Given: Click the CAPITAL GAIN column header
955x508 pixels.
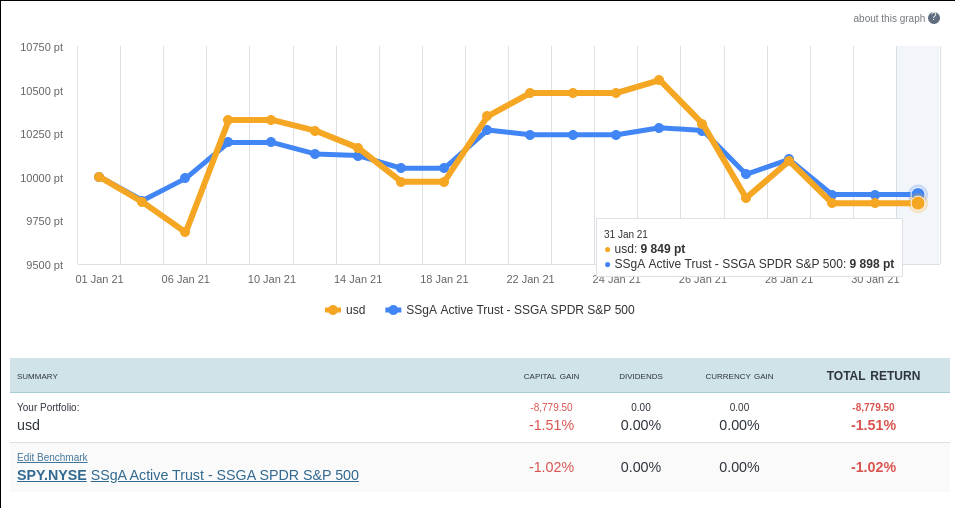Looking at the screenshot, I should click(x=551, y=376).
